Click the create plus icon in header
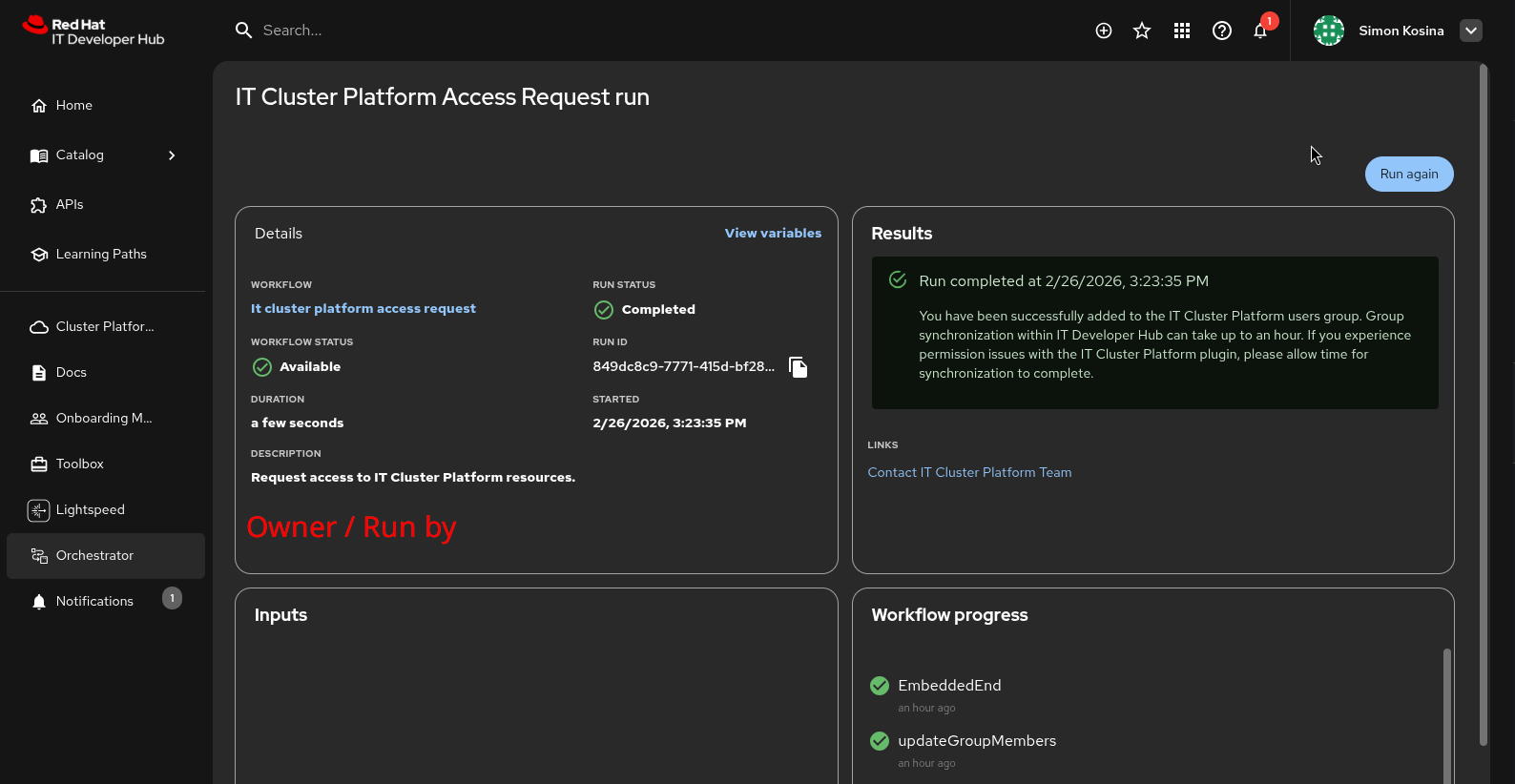 coord(1104,31)
